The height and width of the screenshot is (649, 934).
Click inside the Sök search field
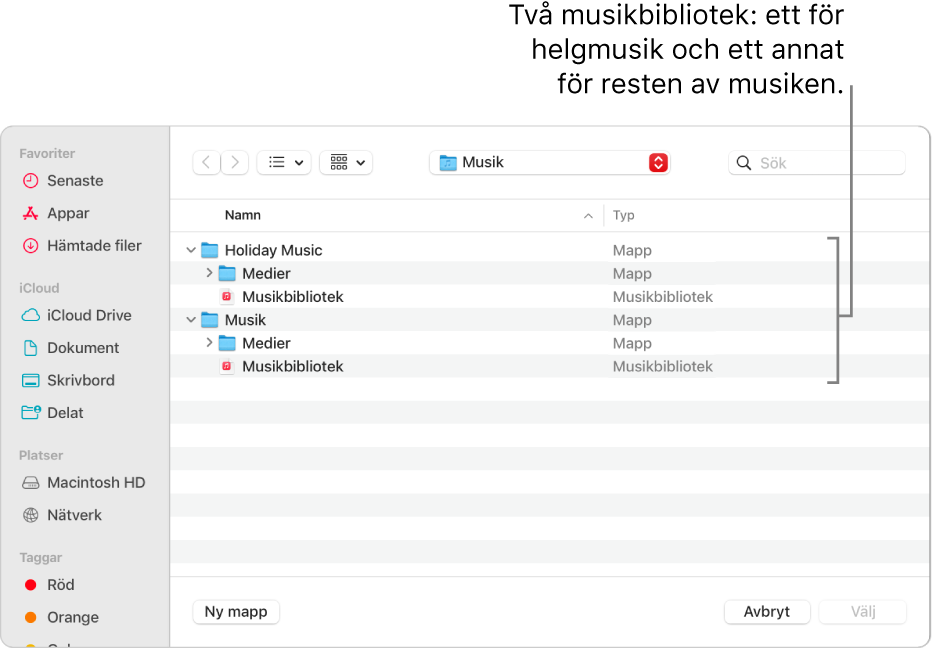pos(816,162)
